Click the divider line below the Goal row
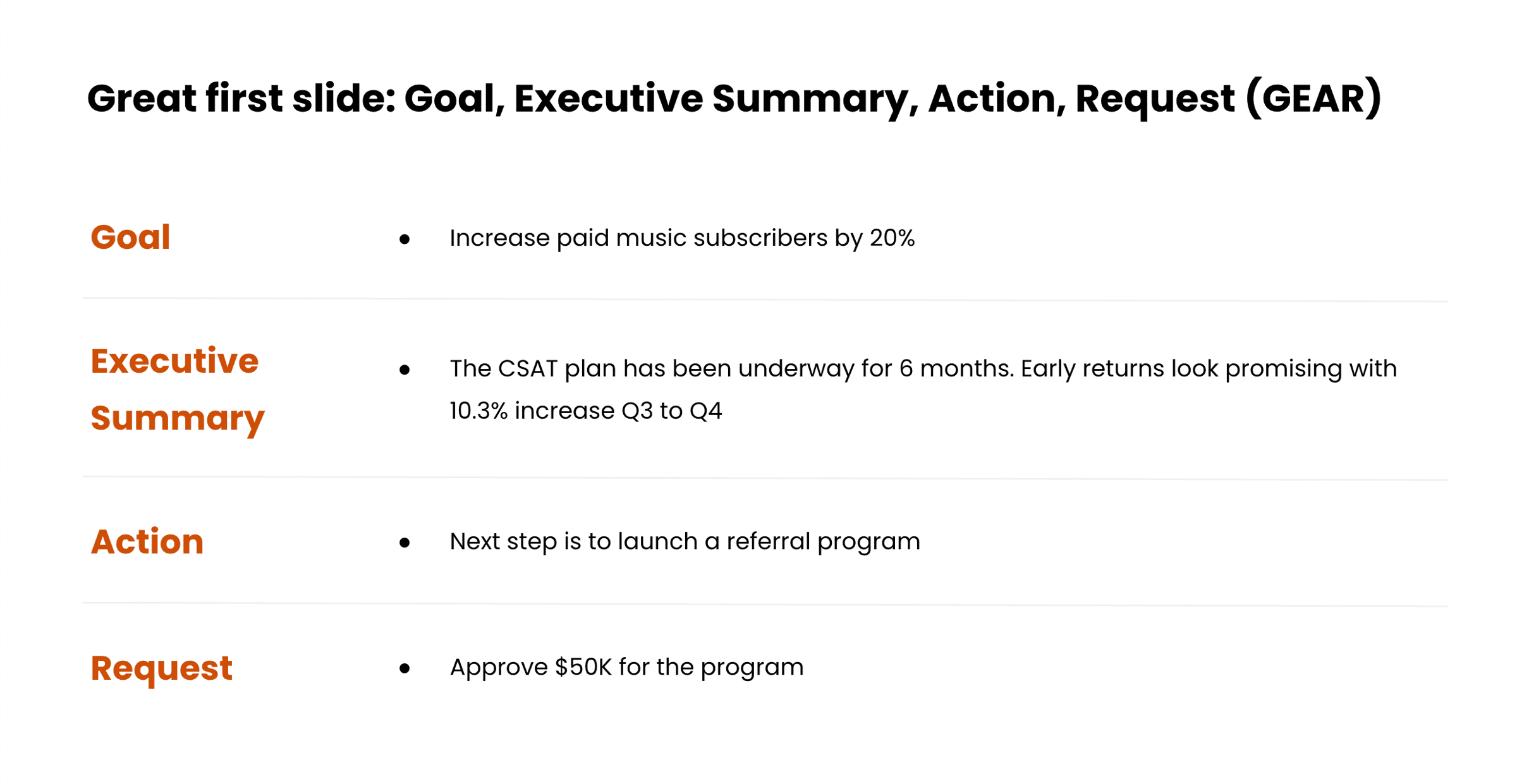The height and width of the screenshot is (784, 1517). coord(765,299)
